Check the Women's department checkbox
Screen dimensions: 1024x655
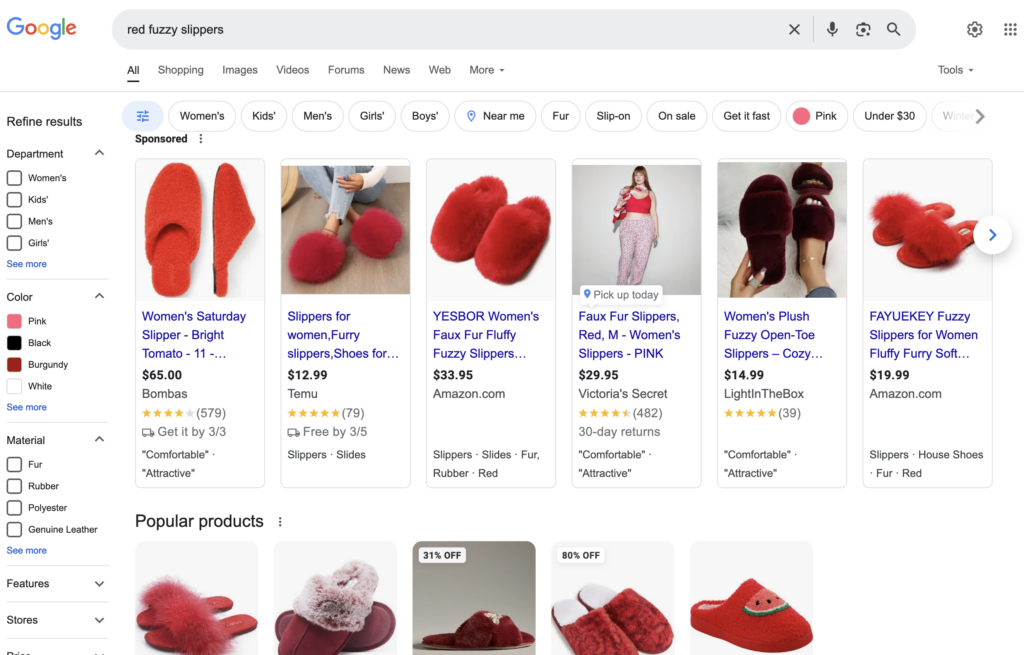pos(14,178)
